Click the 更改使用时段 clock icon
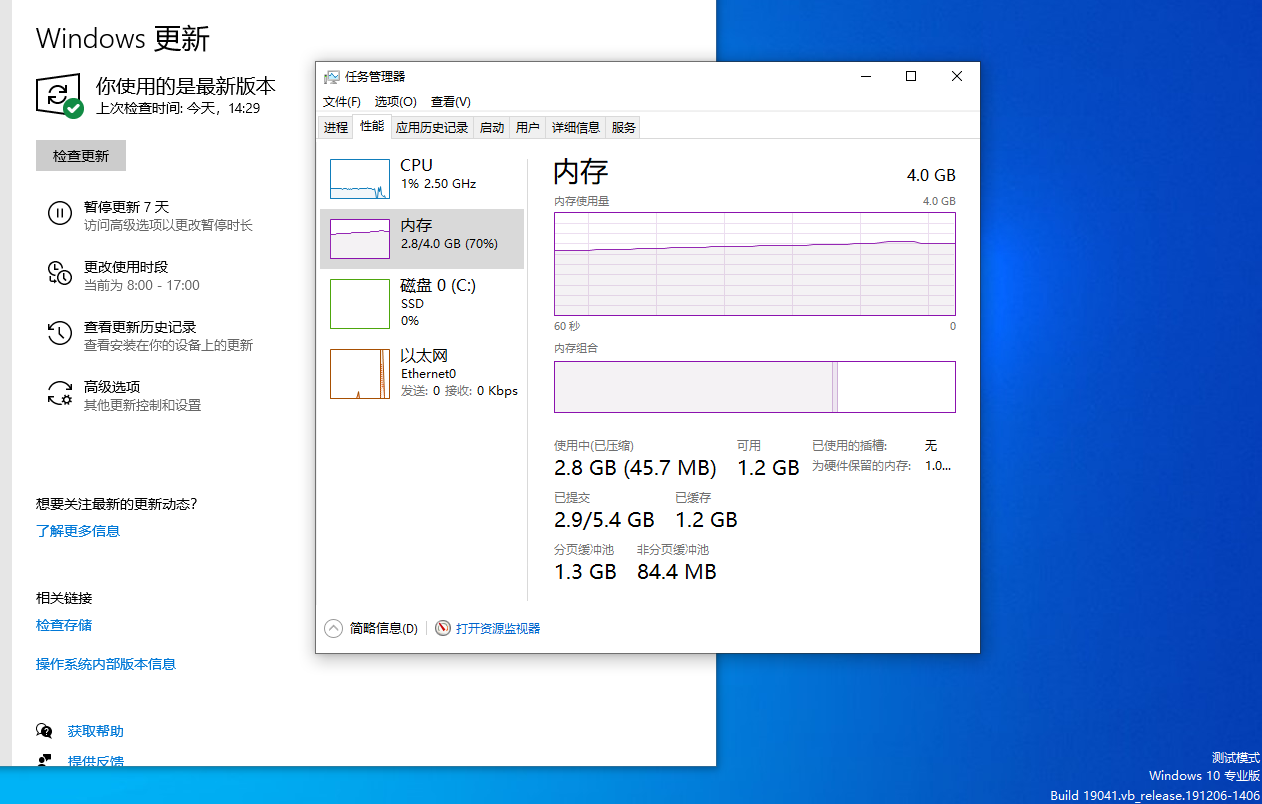 [x=60, y=273]
